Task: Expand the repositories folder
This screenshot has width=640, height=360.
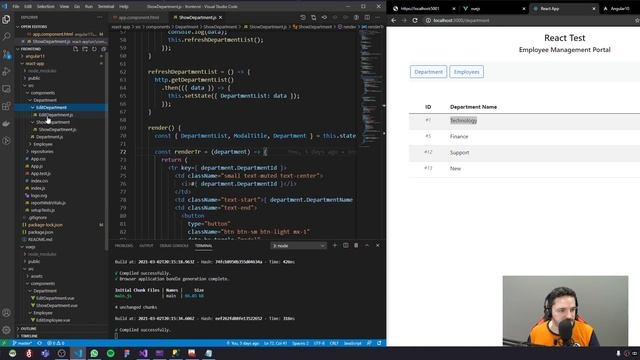Action: coord(42,151)
